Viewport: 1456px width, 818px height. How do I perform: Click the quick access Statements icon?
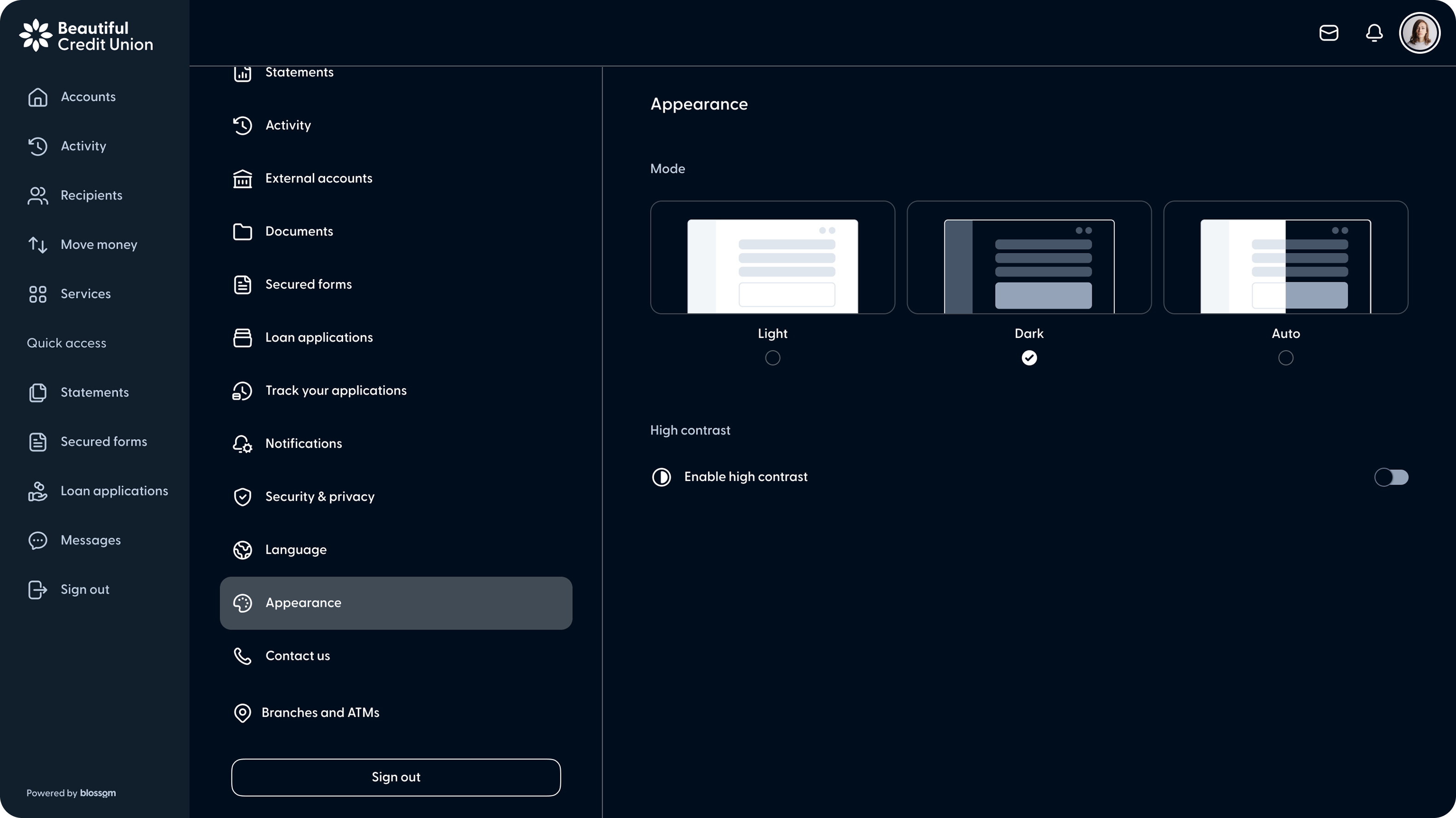[x=38, y=392]
